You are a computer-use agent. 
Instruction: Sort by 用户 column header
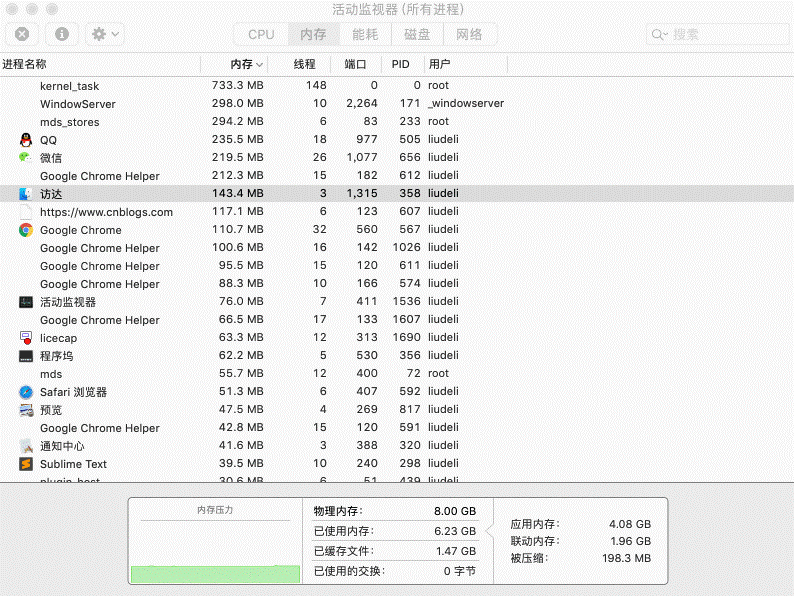(466, 64)
